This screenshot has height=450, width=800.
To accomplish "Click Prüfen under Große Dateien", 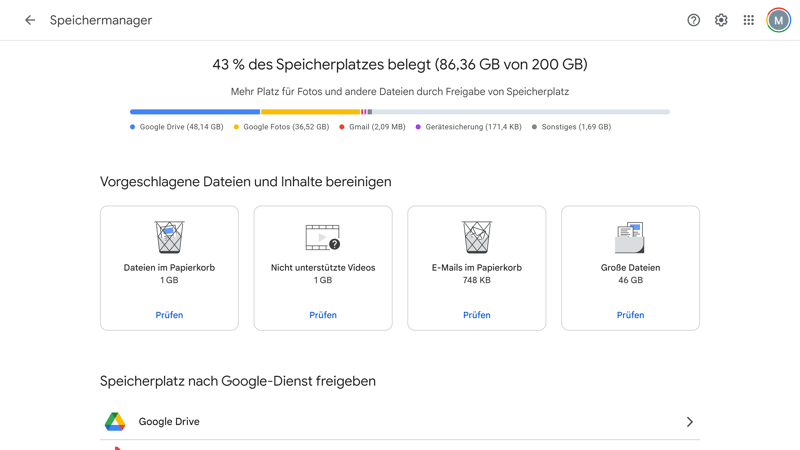I will (x=630, y=315).
